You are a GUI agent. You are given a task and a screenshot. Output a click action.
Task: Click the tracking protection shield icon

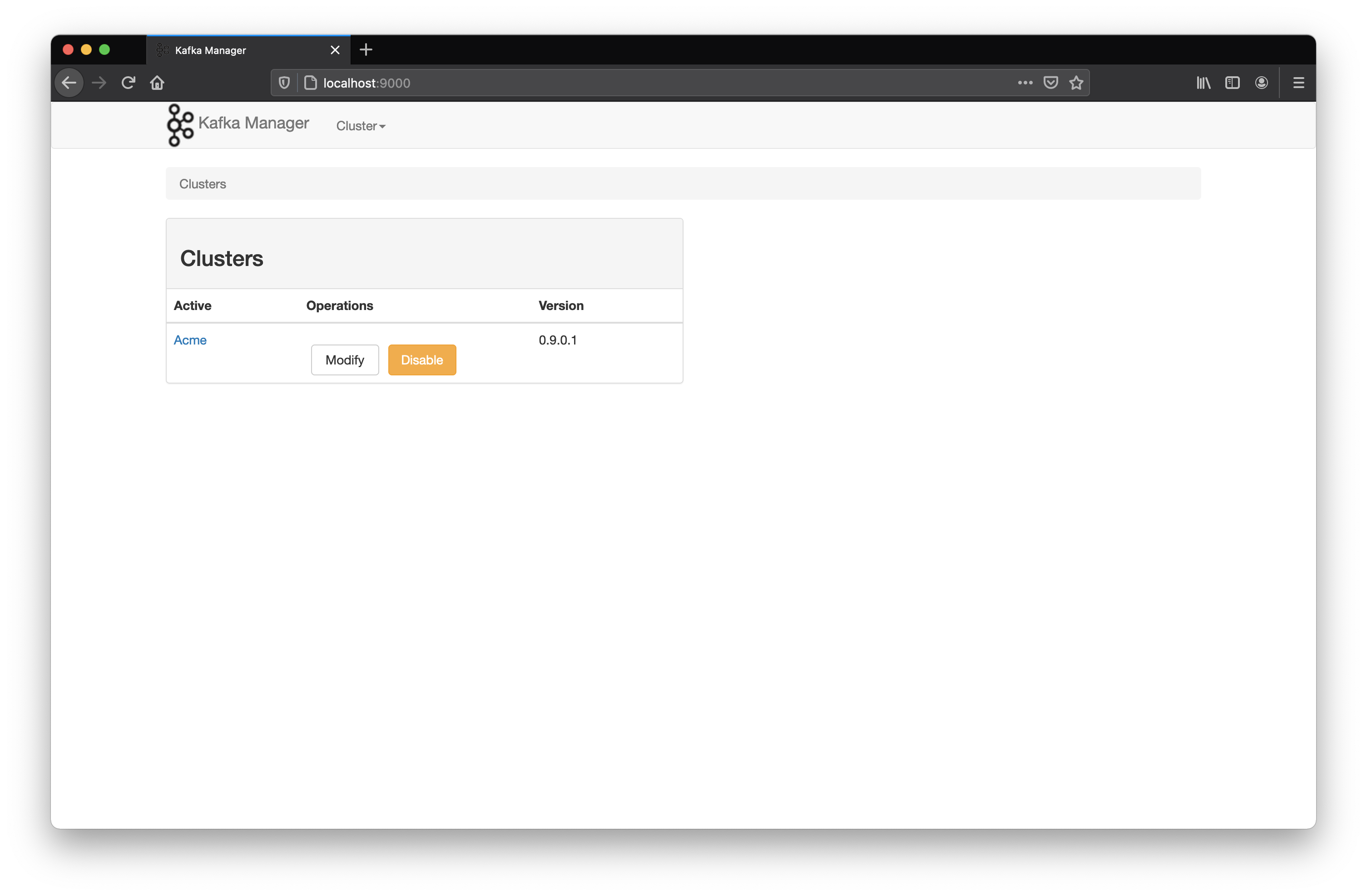coord(284,83)
